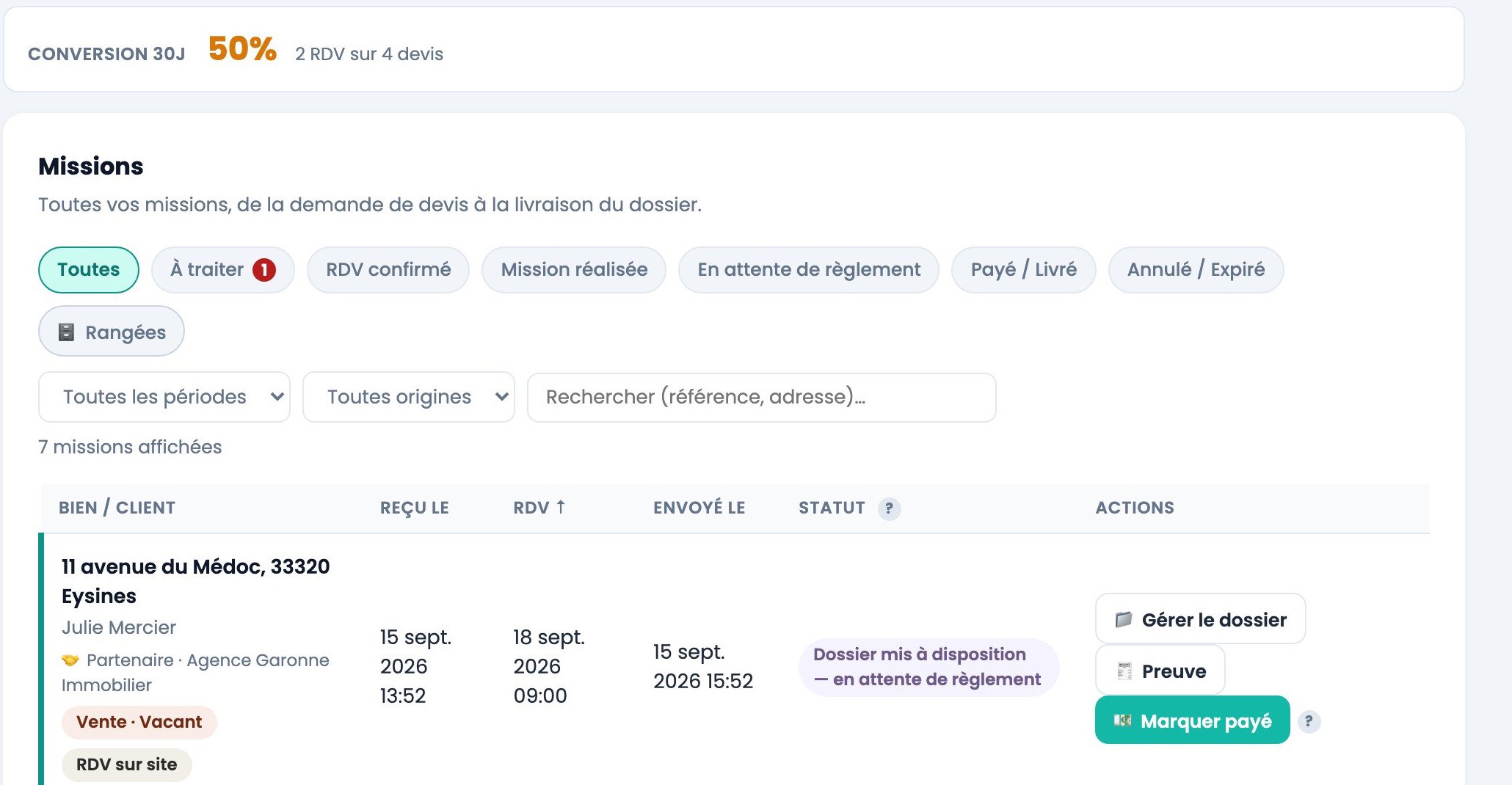Viewport: 1512px width, 785px height.
Task: Click the money icon in Marquer payé
Action: coord(1122,720)
